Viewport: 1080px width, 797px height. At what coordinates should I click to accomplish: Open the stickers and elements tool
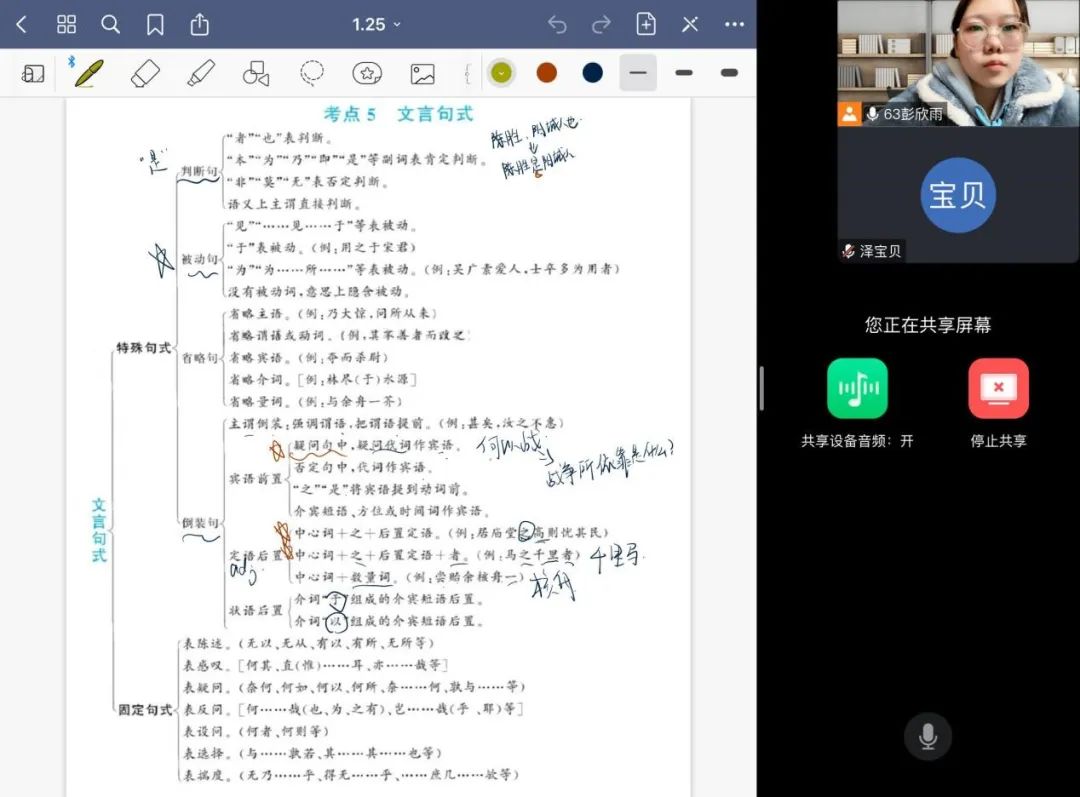[x=367, y=73]
